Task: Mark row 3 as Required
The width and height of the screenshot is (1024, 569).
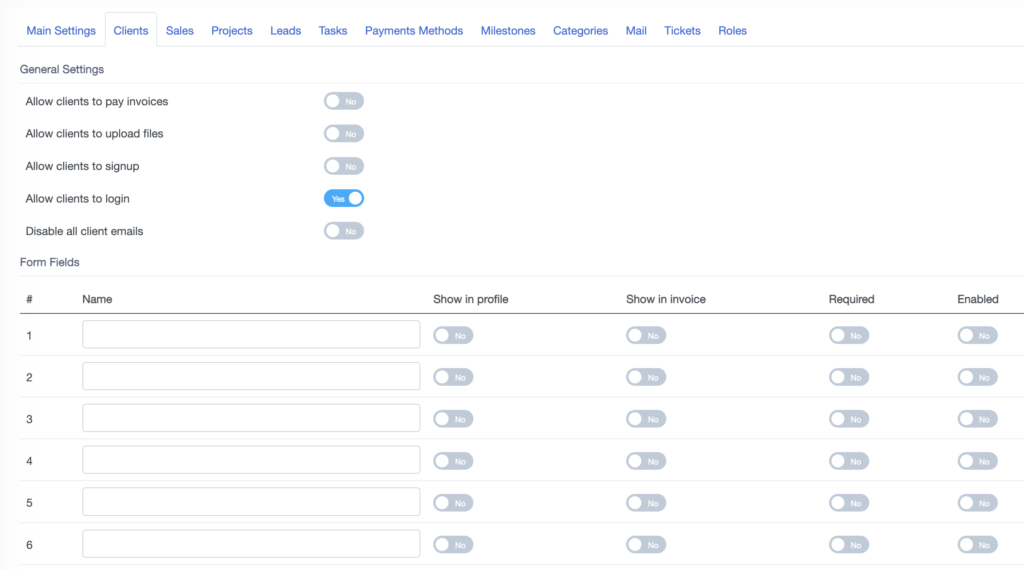Action: point(849,419)
